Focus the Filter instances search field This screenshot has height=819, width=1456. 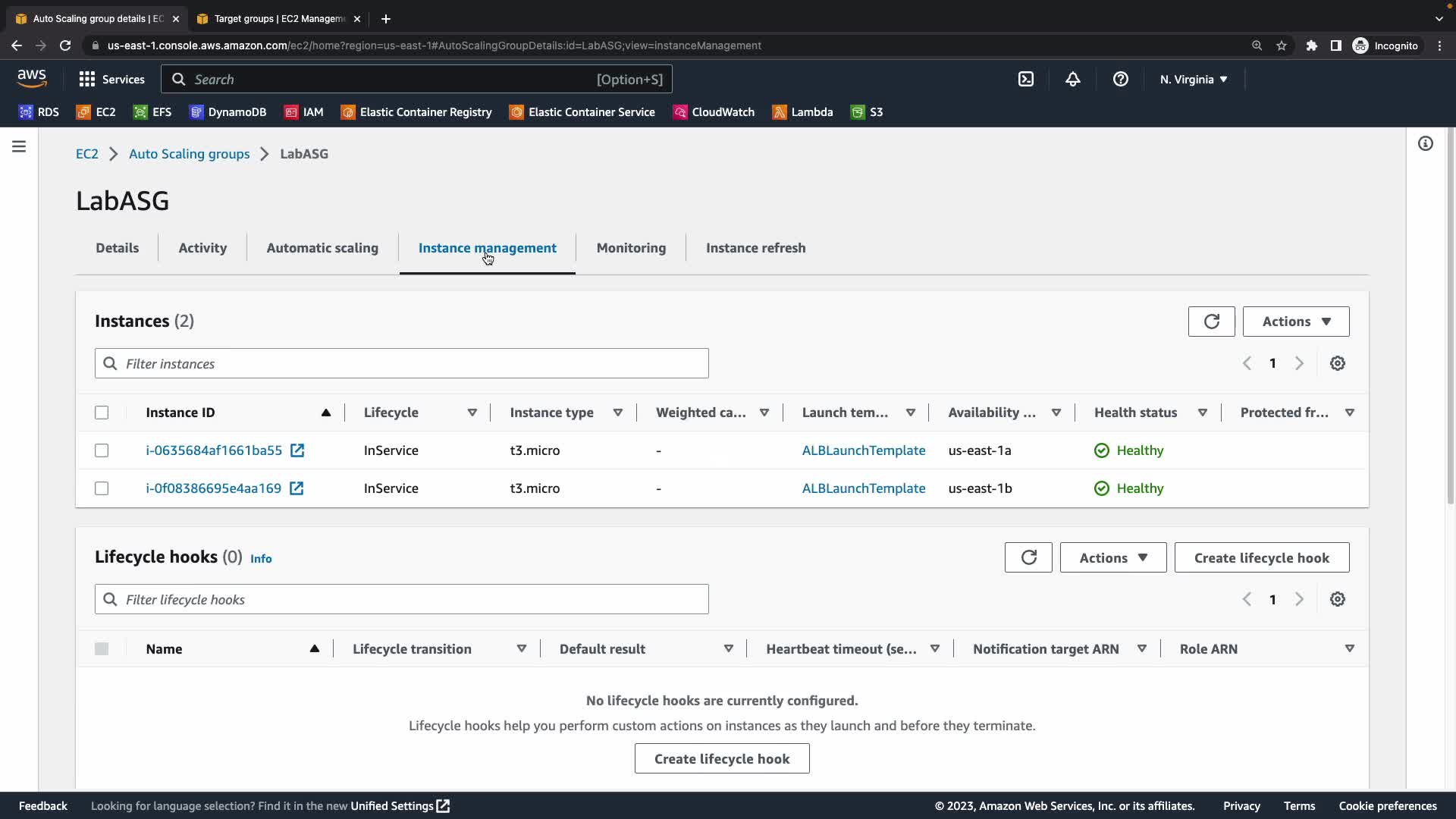pyautogui.click(x=402, y=364)
